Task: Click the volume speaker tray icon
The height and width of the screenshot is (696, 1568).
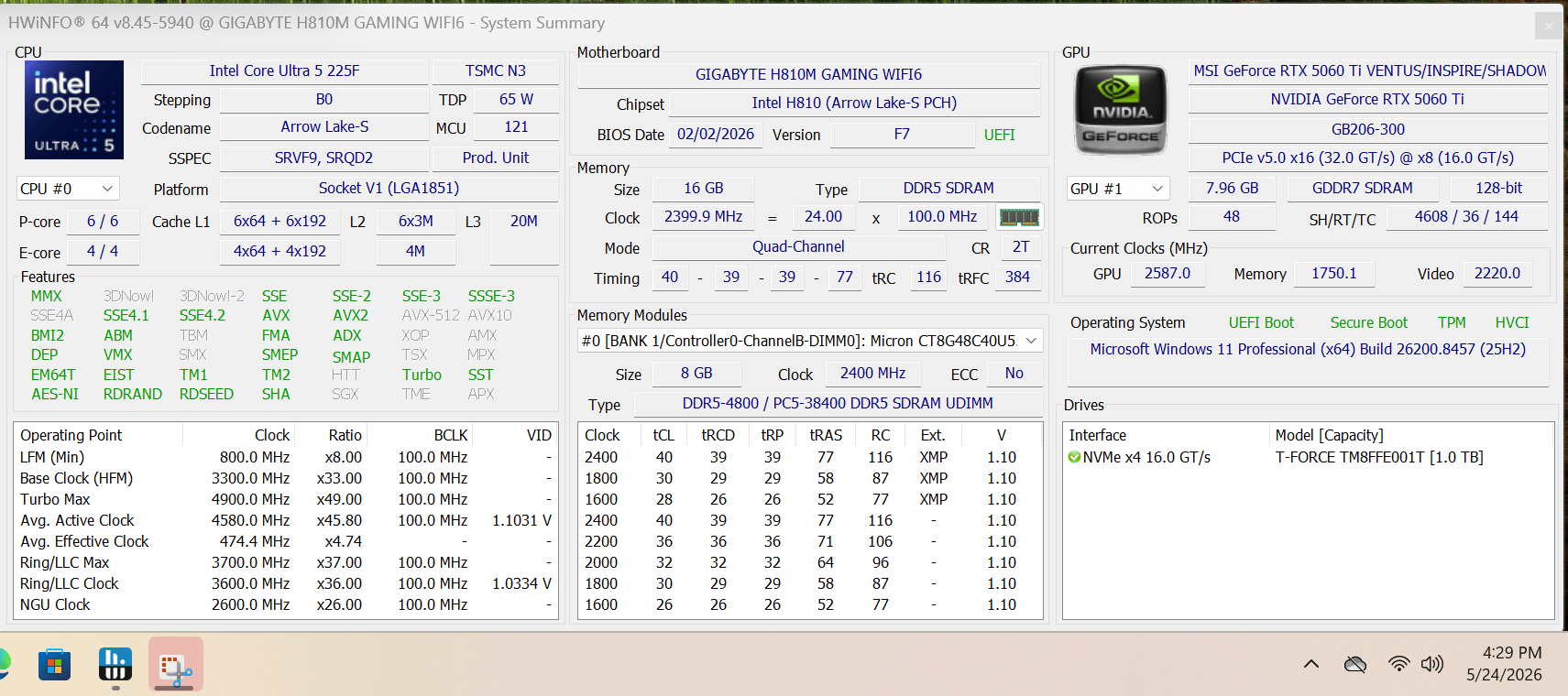Action: (1431, 665)
